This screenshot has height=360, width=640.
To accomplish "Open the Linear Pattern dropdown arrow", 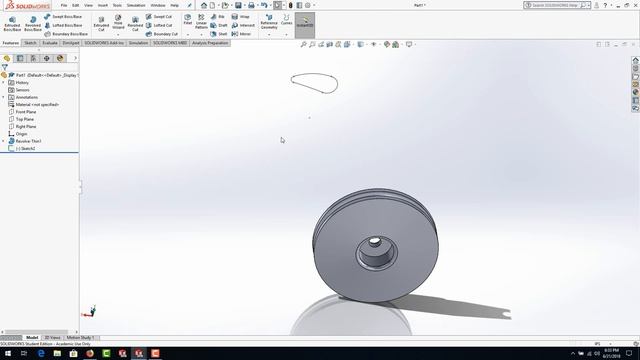I will pos(201,35).
